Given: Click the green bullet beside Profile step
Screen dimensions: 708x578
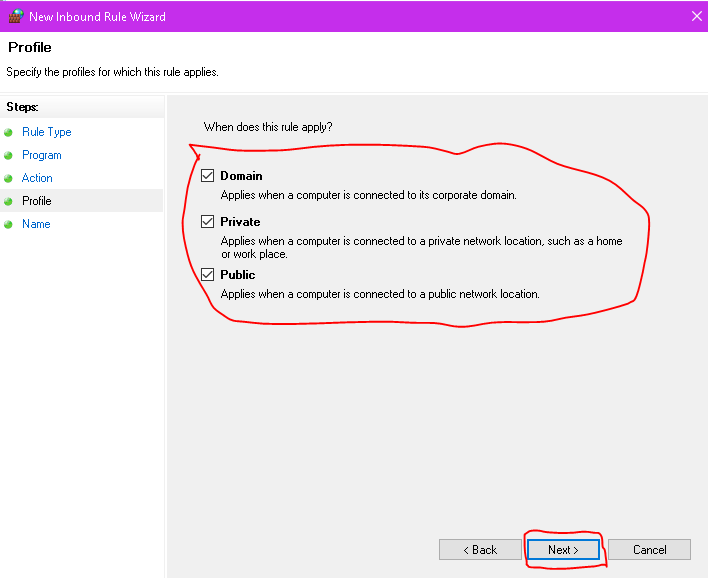Looking at the screenshot, I should point(8,201).
